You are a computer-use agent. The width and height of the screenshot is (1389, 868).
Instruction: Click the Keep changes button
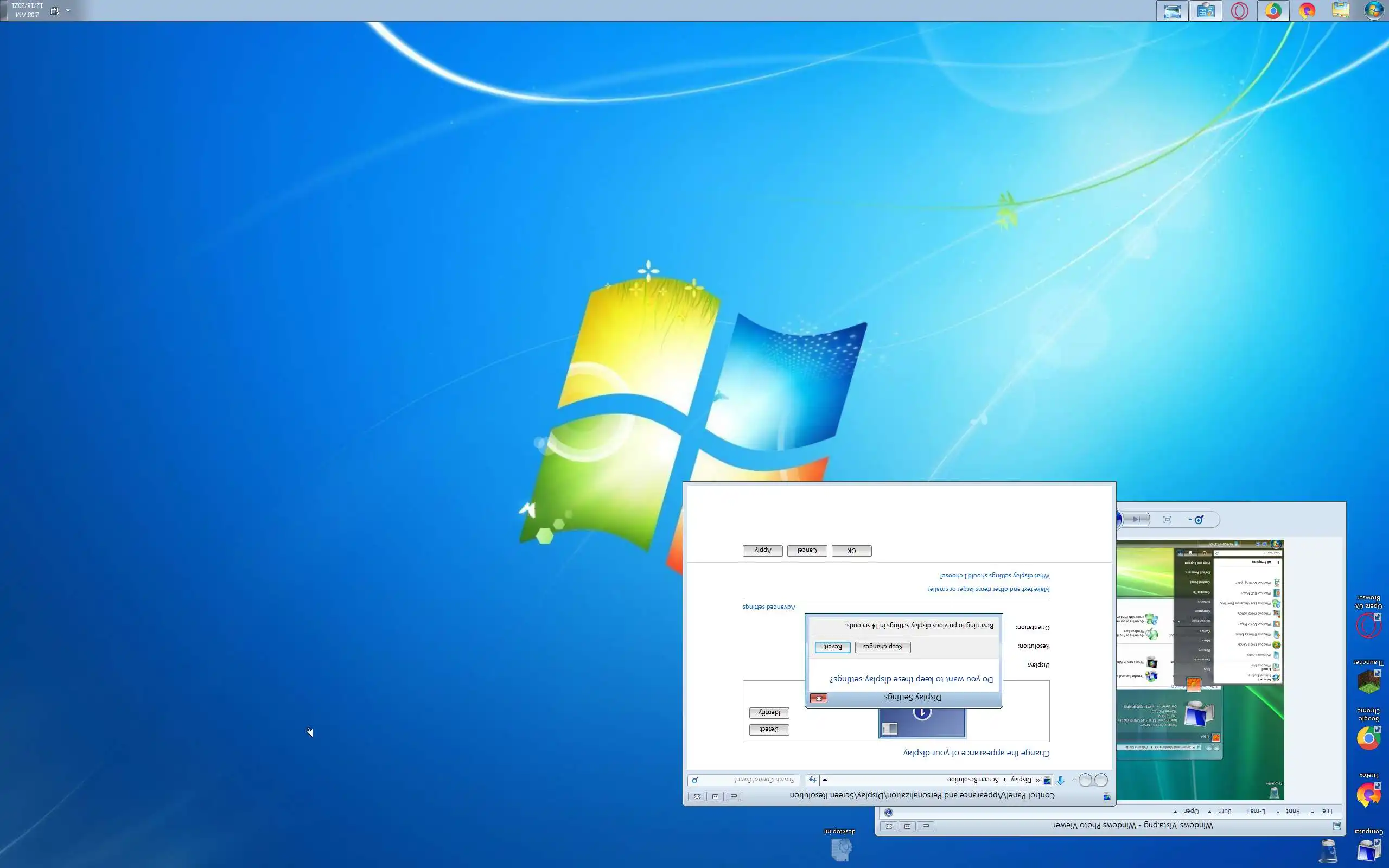883,647
